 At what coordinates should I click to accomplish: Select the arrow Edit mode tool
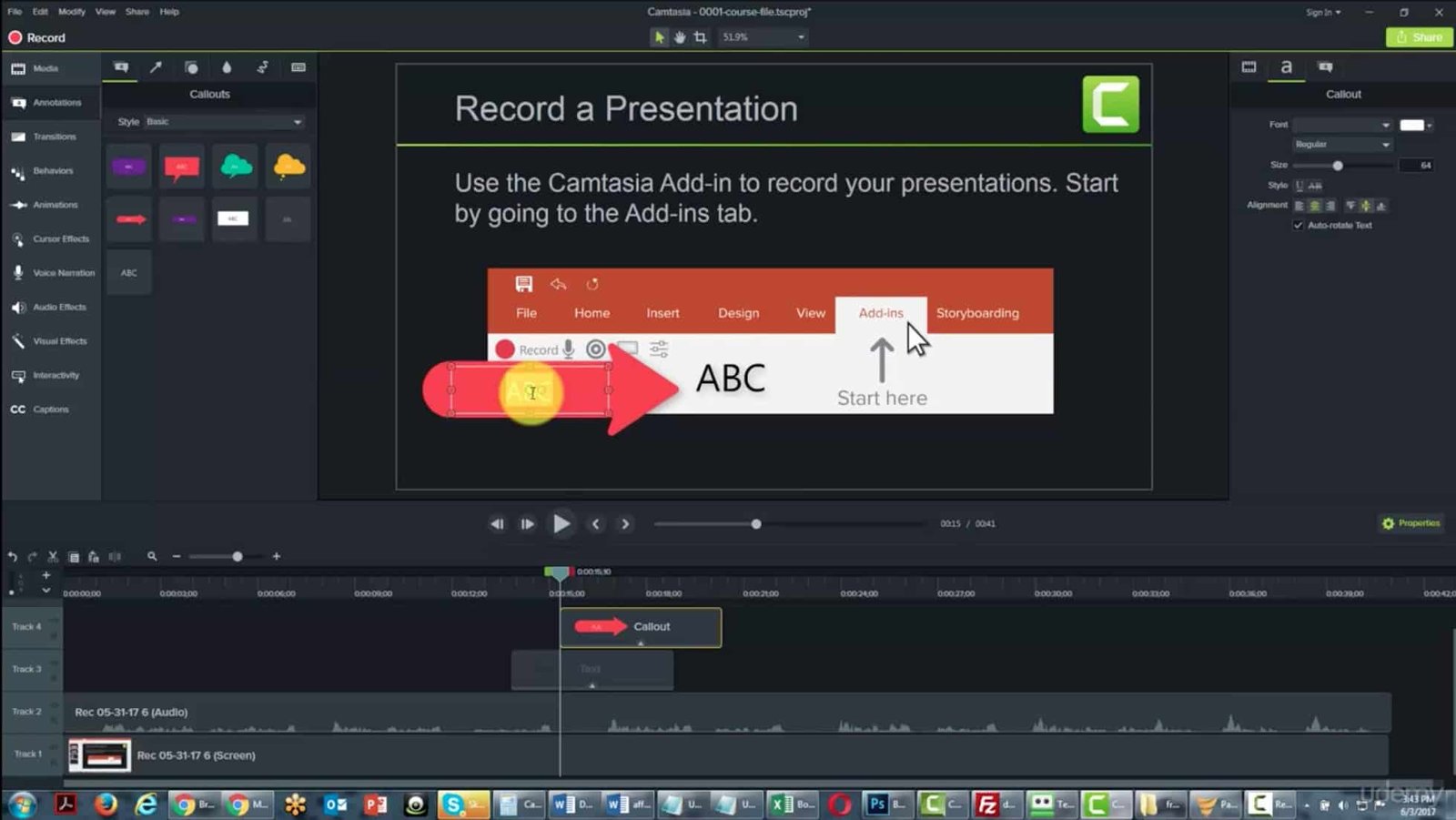(x=659, y=37)
